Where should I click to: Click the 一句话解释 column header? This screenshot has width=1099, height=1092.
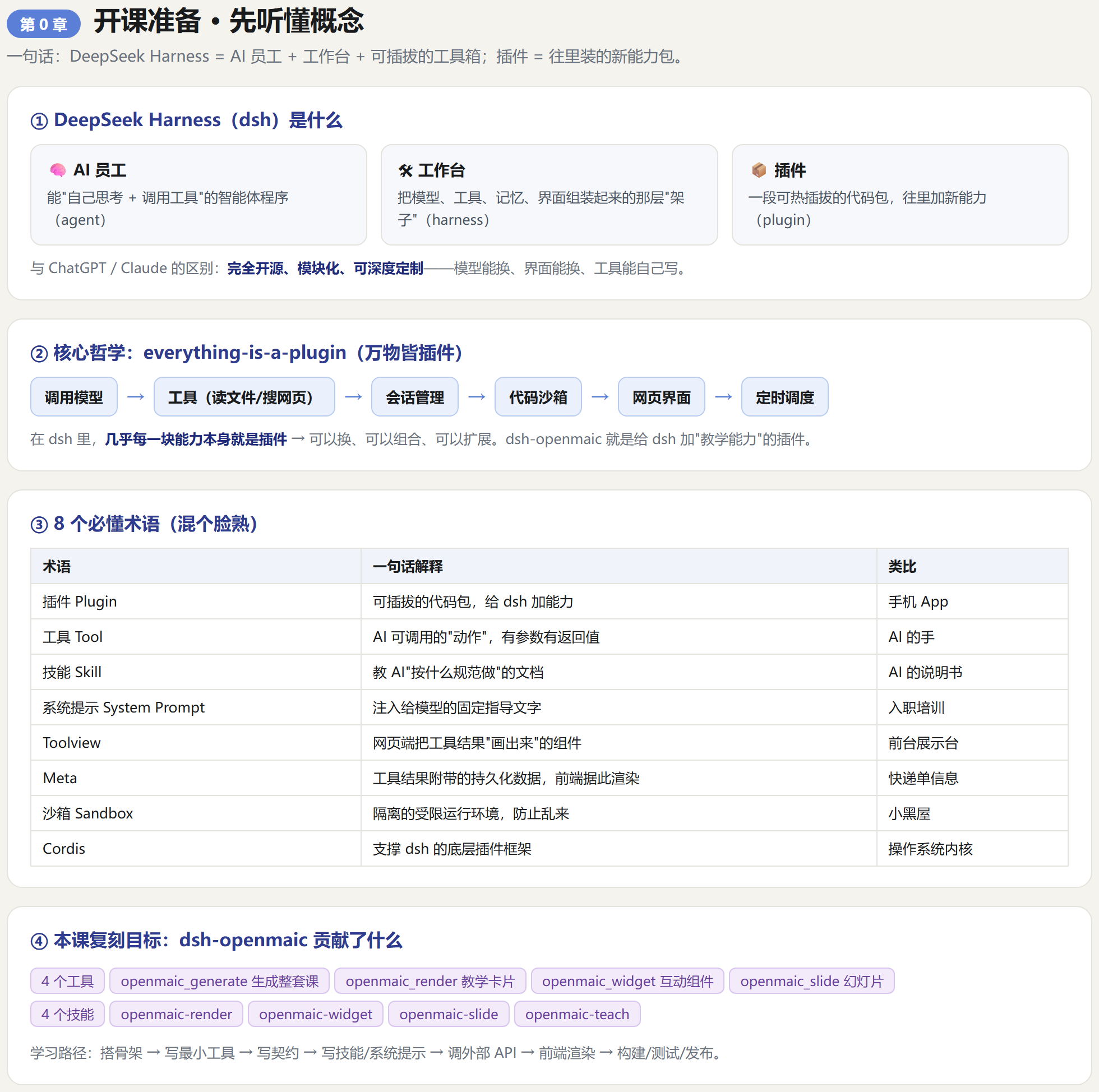619,567
